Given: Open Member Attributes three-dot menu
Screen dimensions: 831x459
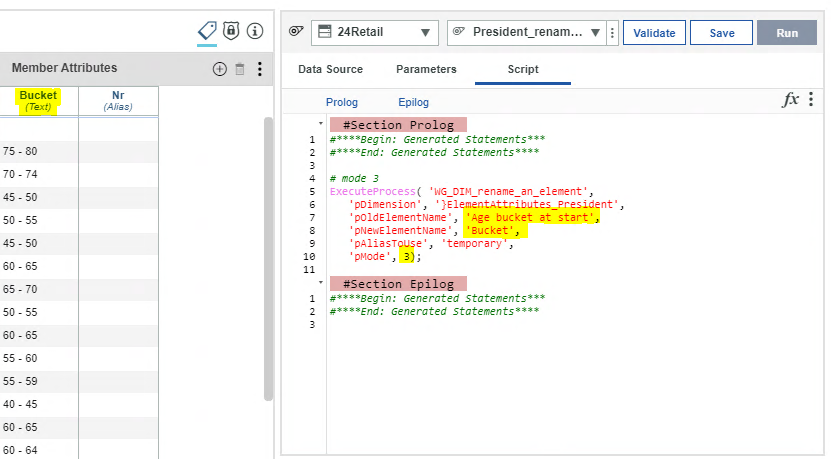Looking at the screenshot, I should point(260,69).
